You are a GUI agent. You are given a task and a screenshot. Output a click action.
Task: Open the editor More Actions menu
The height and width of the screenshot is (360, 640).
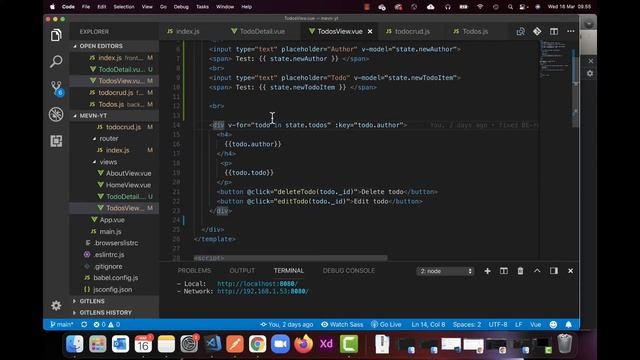tap(571, 31)
